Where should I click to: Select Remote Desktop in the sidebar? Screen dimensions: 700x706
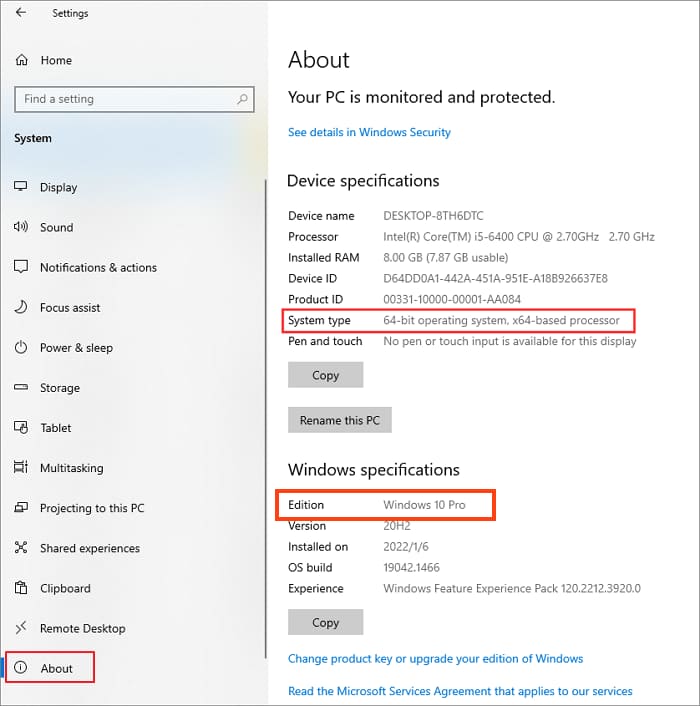[82, 628]
